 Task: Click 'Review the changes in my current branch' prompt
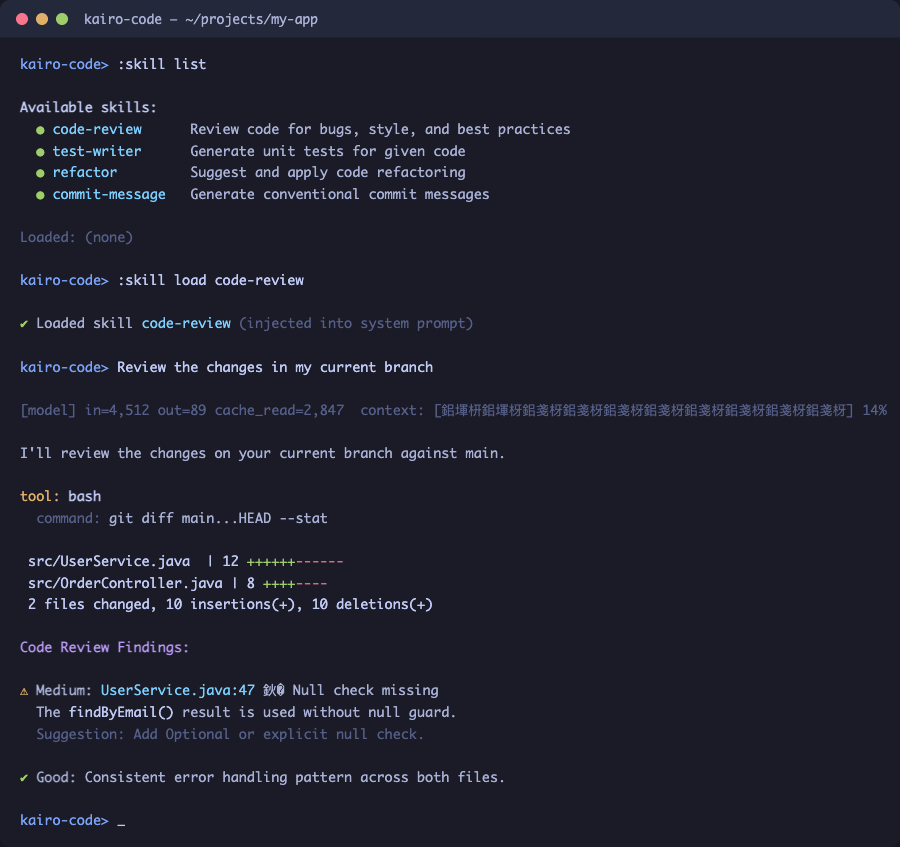coord(275,367)
